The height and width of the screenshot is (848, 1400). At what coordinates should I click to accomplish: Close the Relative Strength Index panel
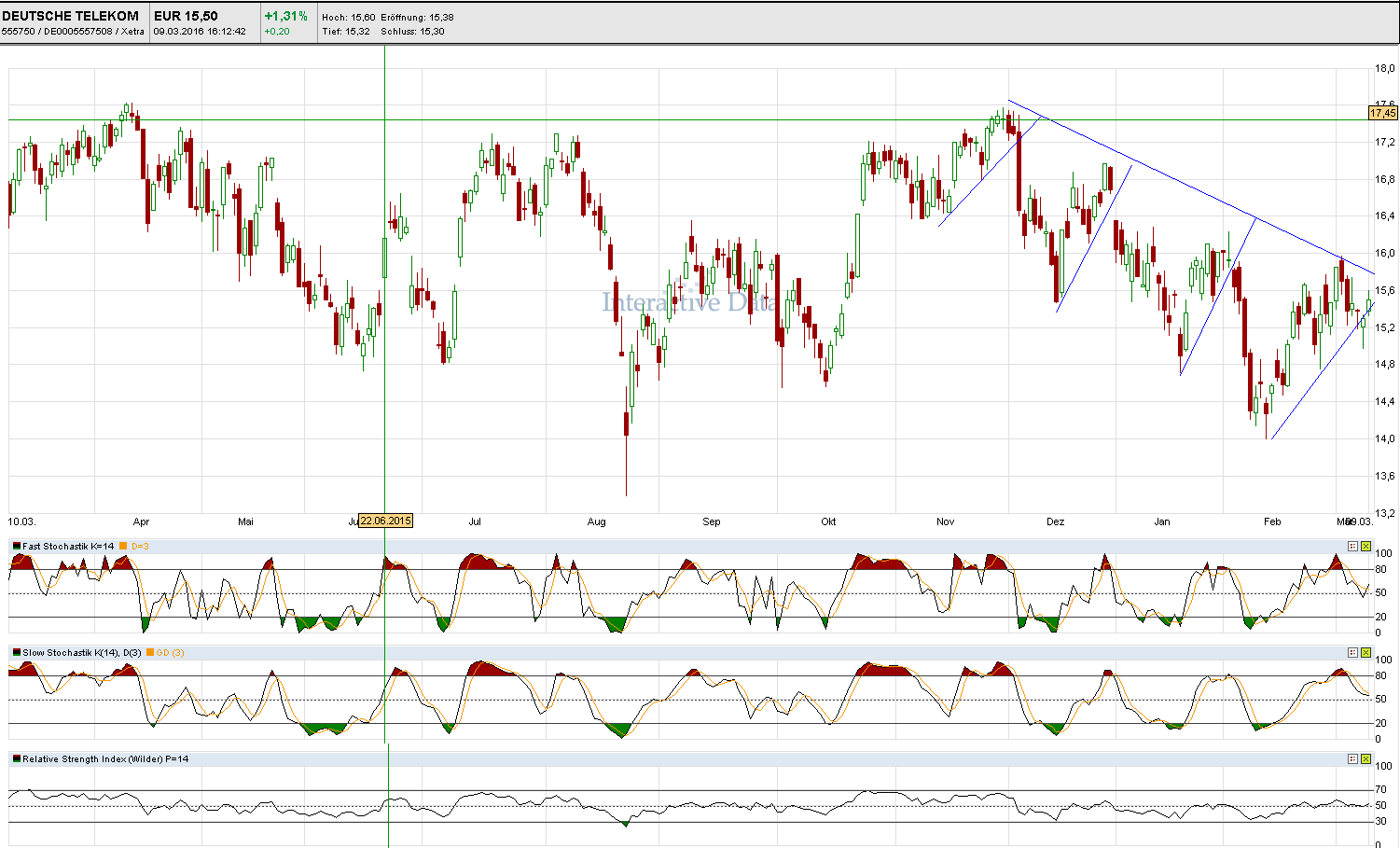point(1365,759)
